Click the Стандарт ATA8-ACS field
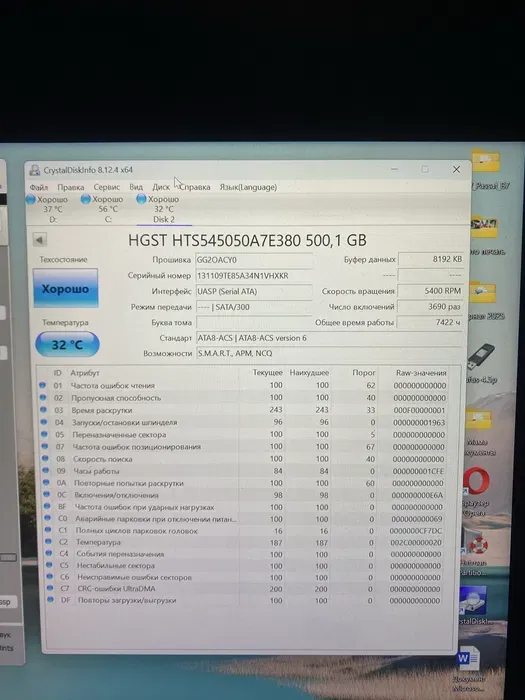The image size is (525, 700). pyautogui.click(x=329, y=338)
